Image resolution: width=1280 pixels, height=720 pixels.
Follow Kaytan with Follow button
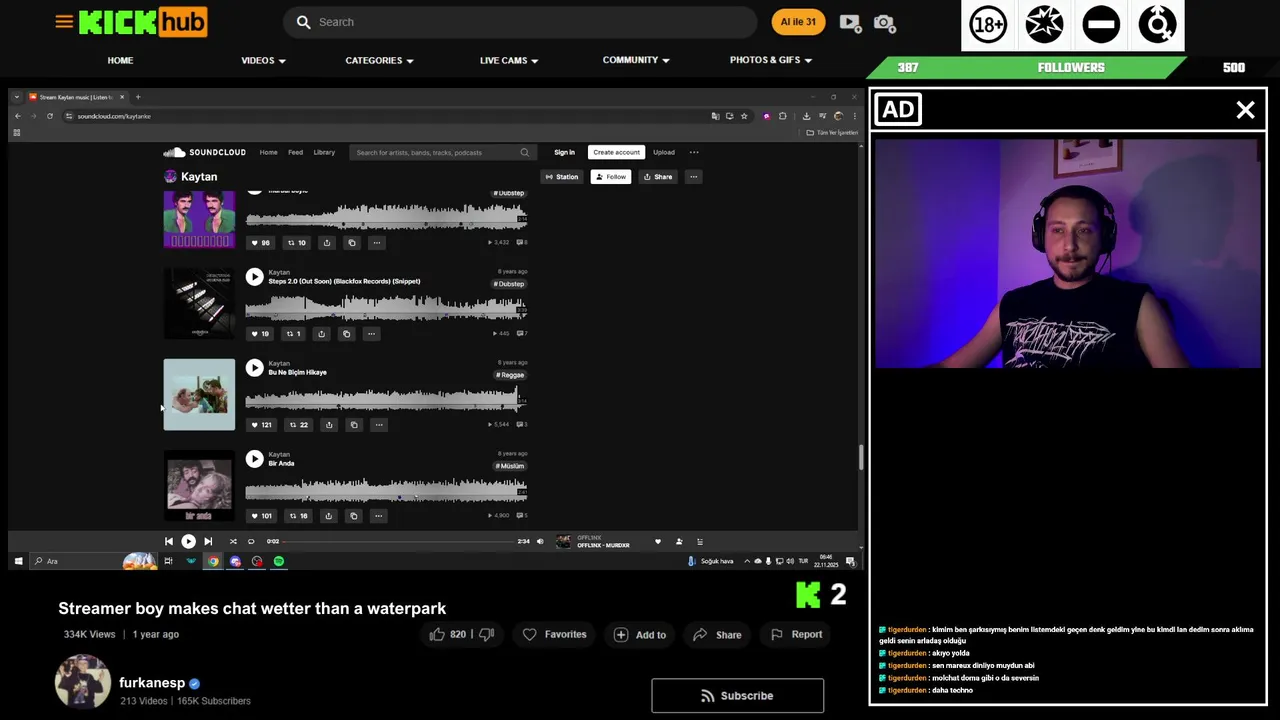pyautogui.click(x=610, y=177)
